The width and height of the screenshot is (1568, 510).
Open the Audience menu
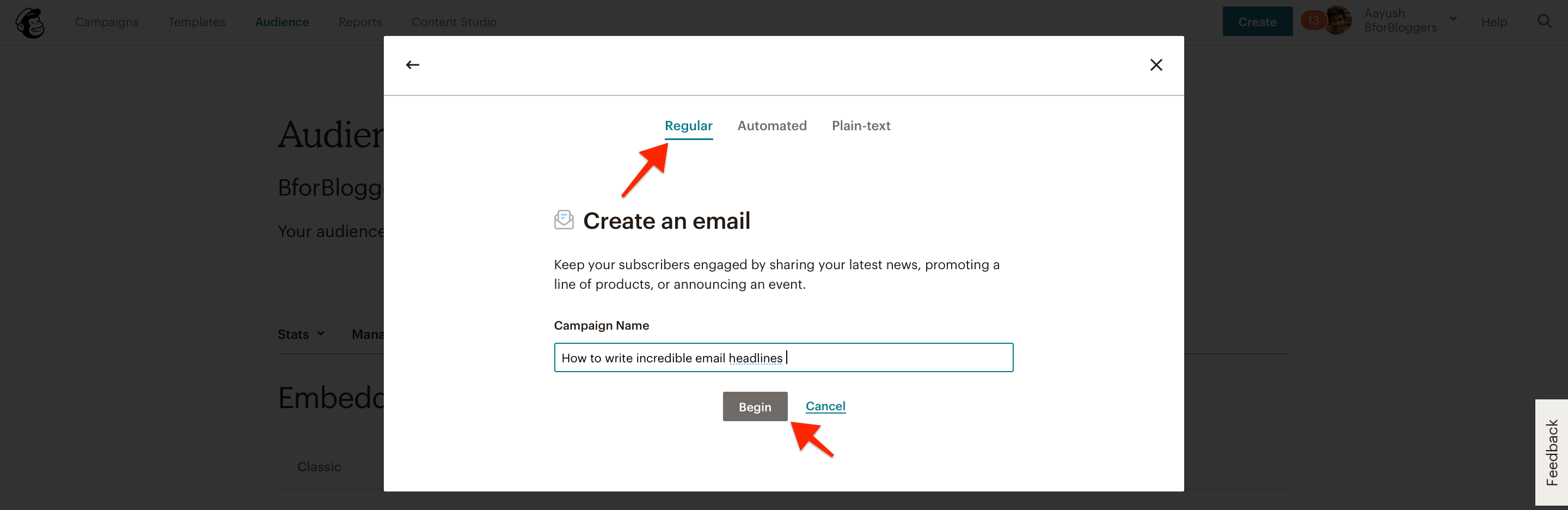(282, 22)
